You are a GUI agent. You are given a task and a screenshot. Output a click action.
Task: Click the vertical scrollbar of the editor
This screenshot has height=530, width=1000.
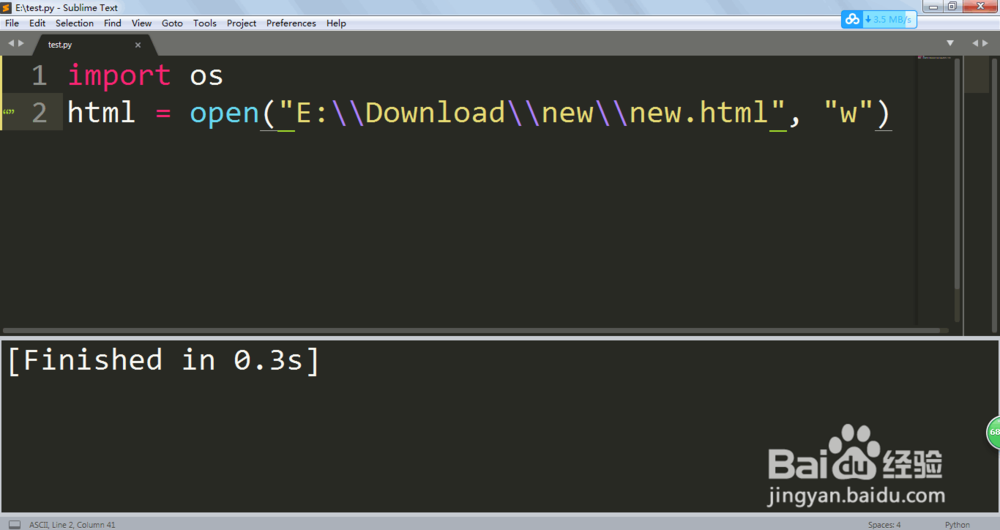click(957, 172)
